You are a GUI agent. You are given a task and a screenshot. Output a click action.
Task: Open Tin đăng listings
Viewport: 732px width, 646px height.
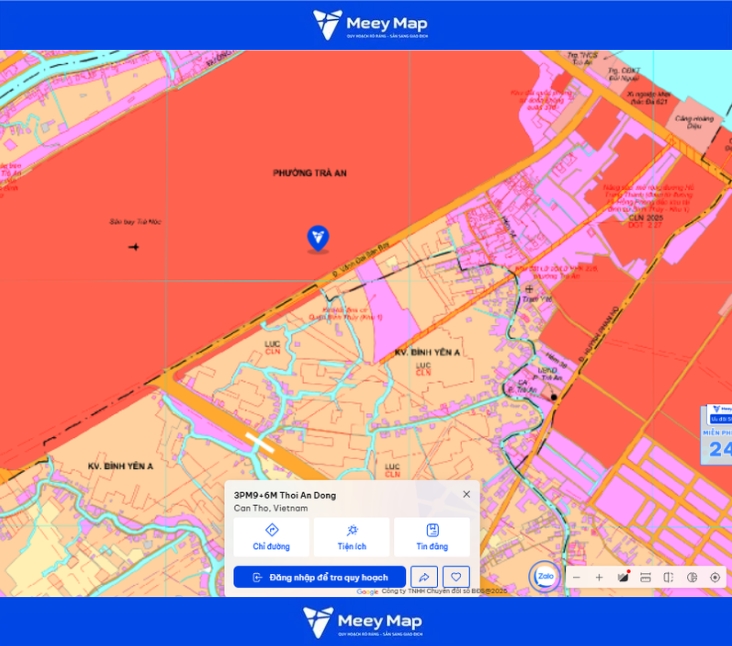(x=432, y=537)
